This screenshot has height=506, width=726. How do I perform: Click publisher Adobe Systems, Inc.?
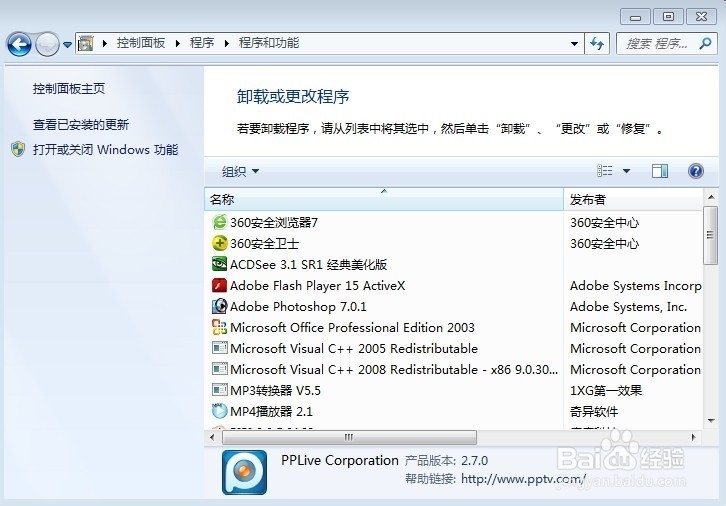pyautogui.click(x=628, y=306)
